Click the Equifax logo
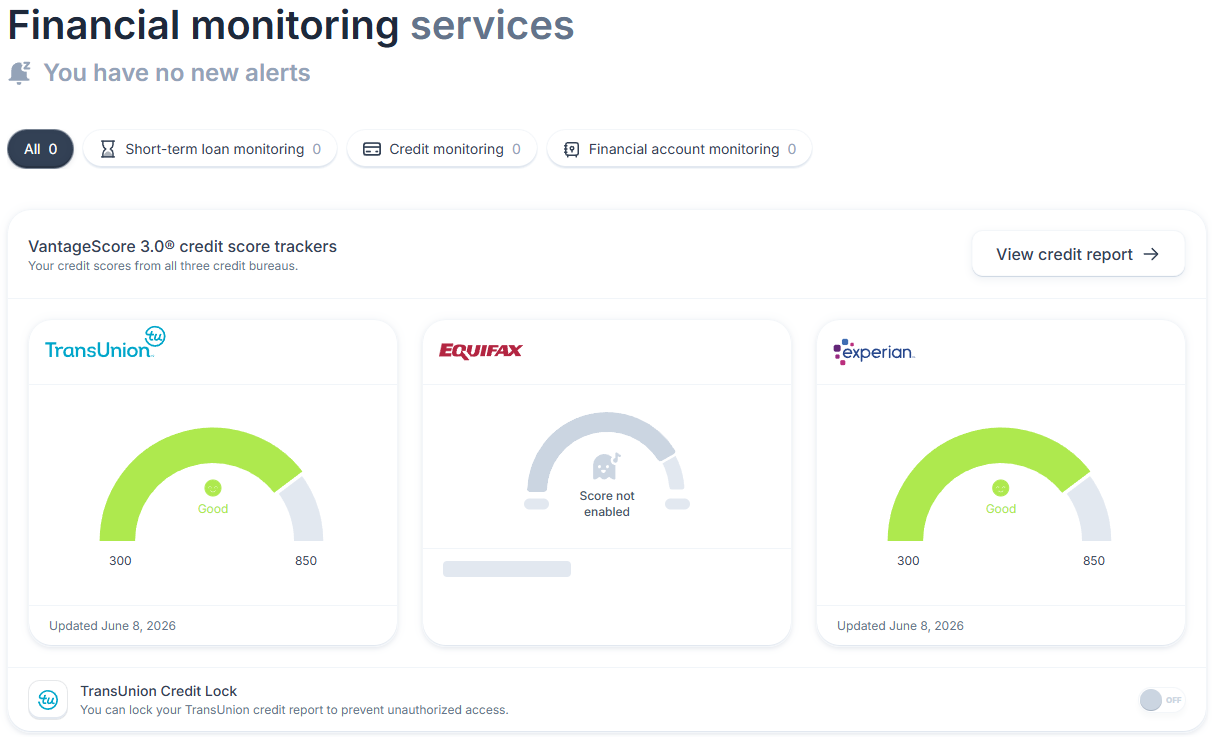This screenshot has width=1212, height=737. [x=481, y=351]
